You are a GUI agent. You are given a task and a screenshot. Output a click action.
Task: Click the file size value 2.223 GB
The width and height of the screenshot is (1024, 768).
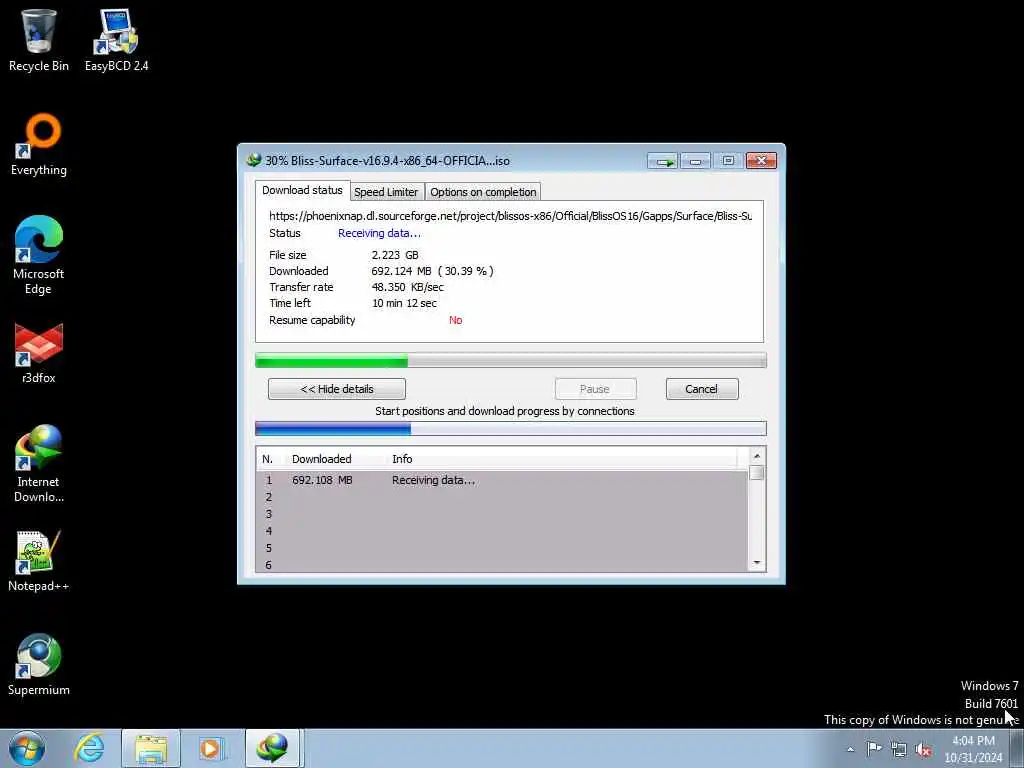[x=395, y=255]
